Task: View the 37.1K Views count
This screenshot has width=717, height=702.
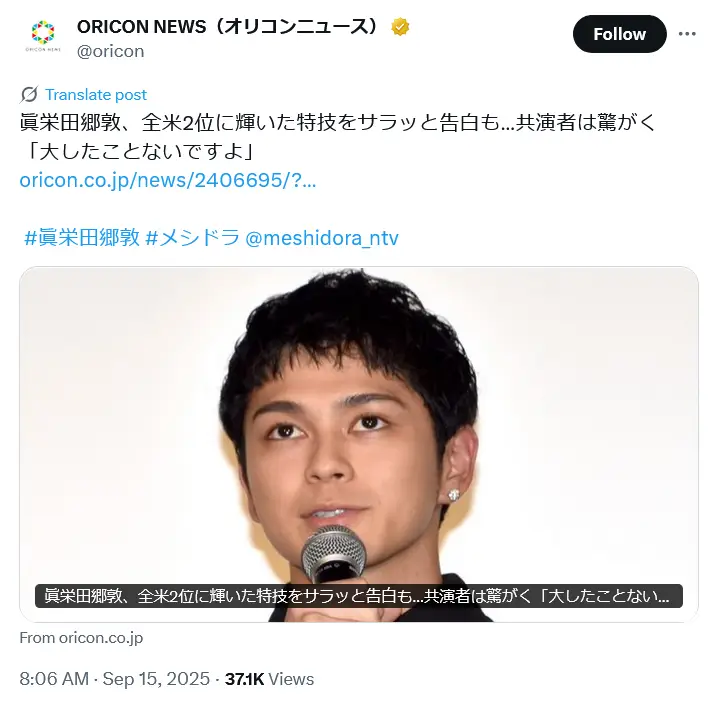Action: 269,679
